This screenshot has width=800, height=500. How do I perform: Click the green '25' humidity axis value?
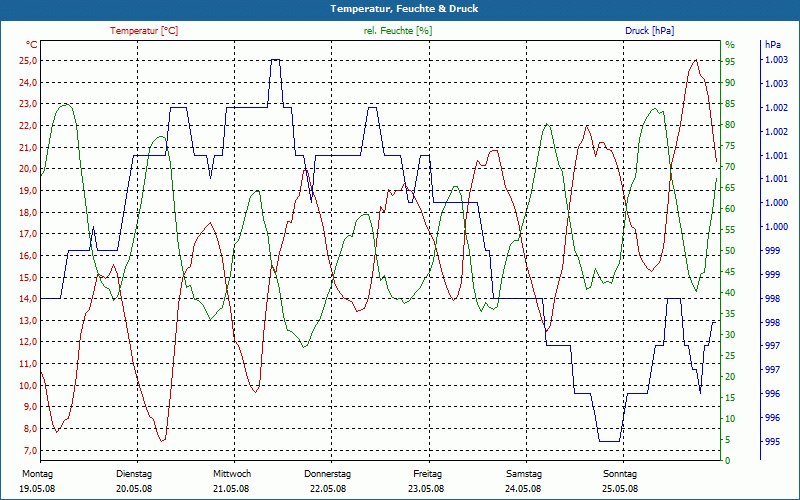[730, 356]
